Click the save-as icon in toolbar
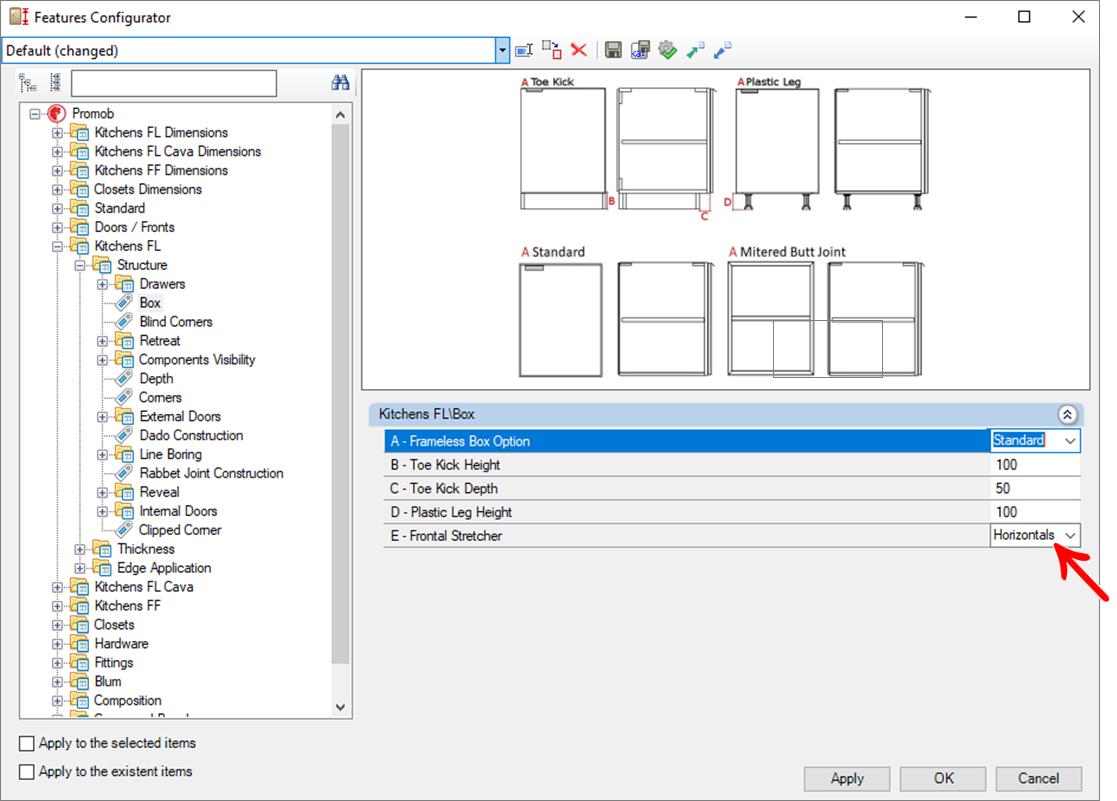This screenshot has height=801, width=1117. (x=641, y=50)
